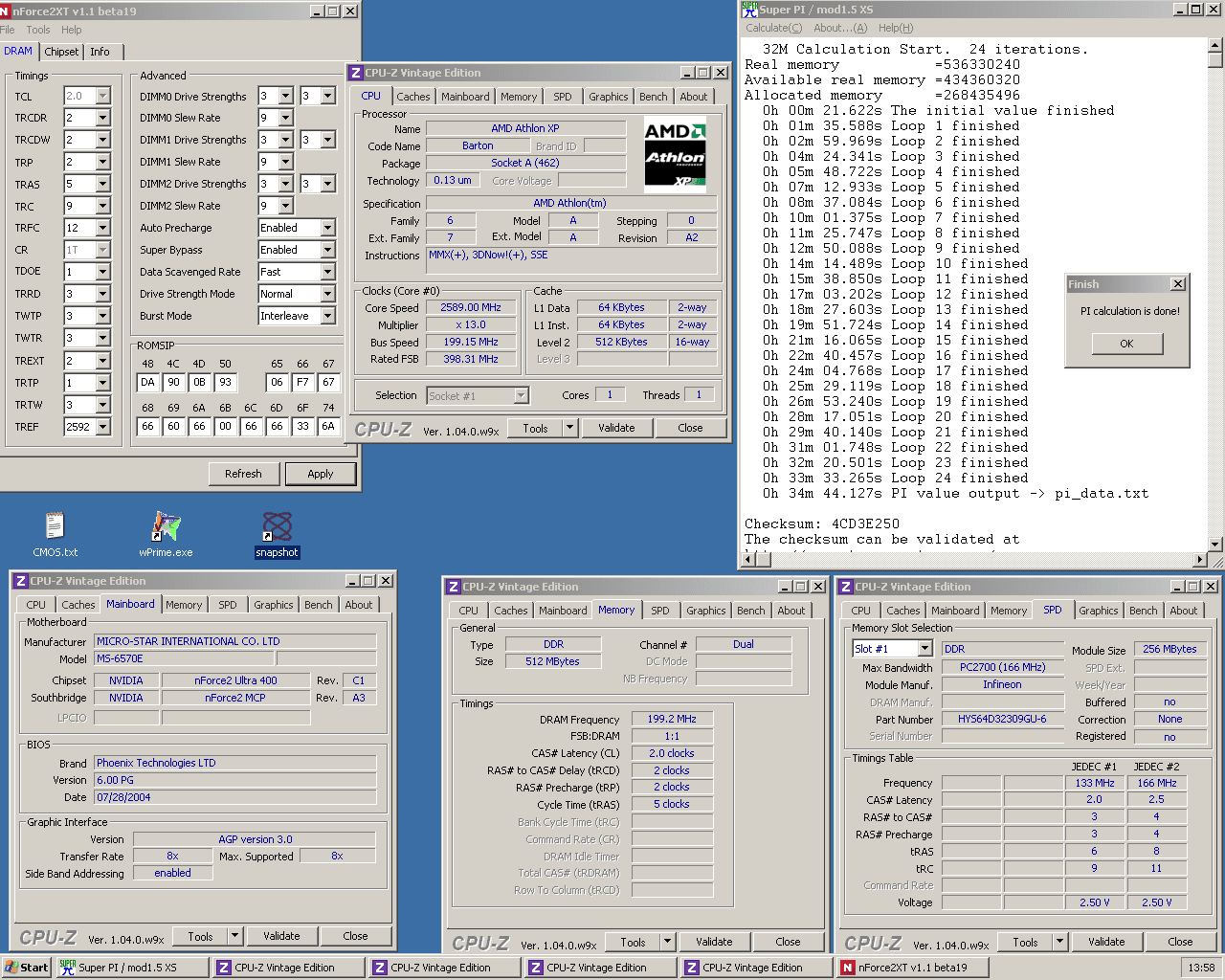Open Data Scavenged Rate dropdown

click(327, 272)
